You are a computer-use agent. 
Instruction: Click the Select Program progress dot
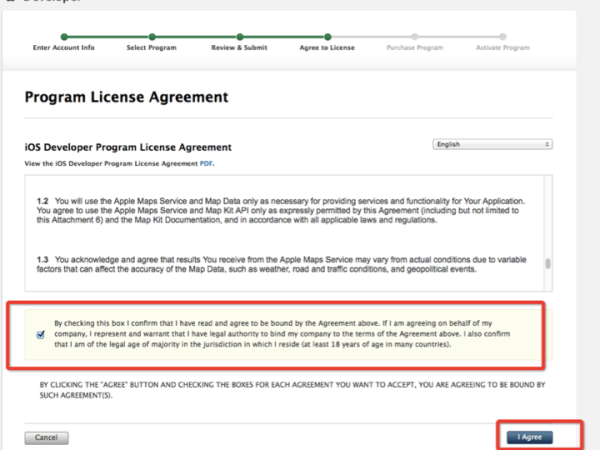coord(152,37)
